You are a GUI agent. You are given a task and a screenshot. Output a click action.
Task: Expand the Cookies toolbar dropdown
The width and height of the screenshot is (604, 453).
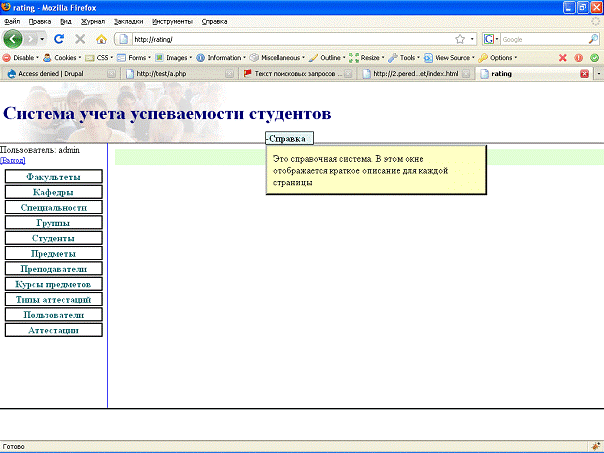point(63,57)
